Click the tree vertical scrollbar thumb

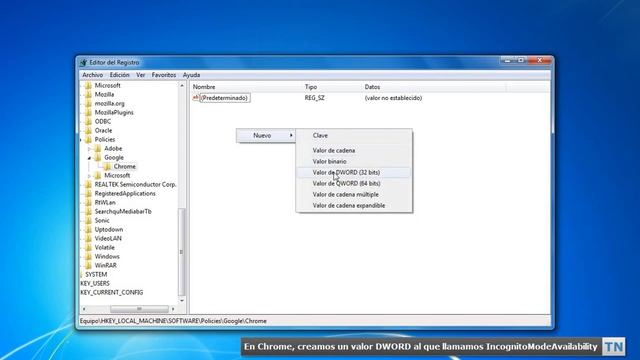tap(182, 252)
